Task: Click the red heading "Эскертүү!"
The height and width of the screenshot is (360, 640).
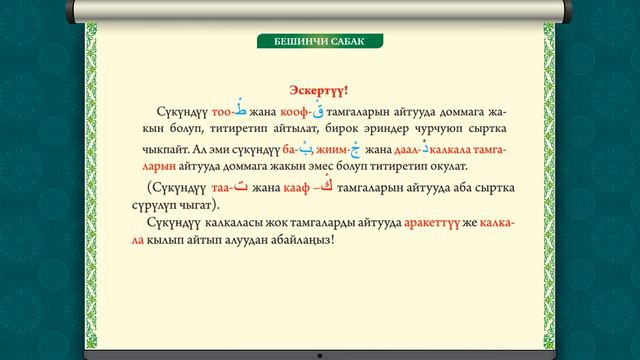Action: coord(319,90)
